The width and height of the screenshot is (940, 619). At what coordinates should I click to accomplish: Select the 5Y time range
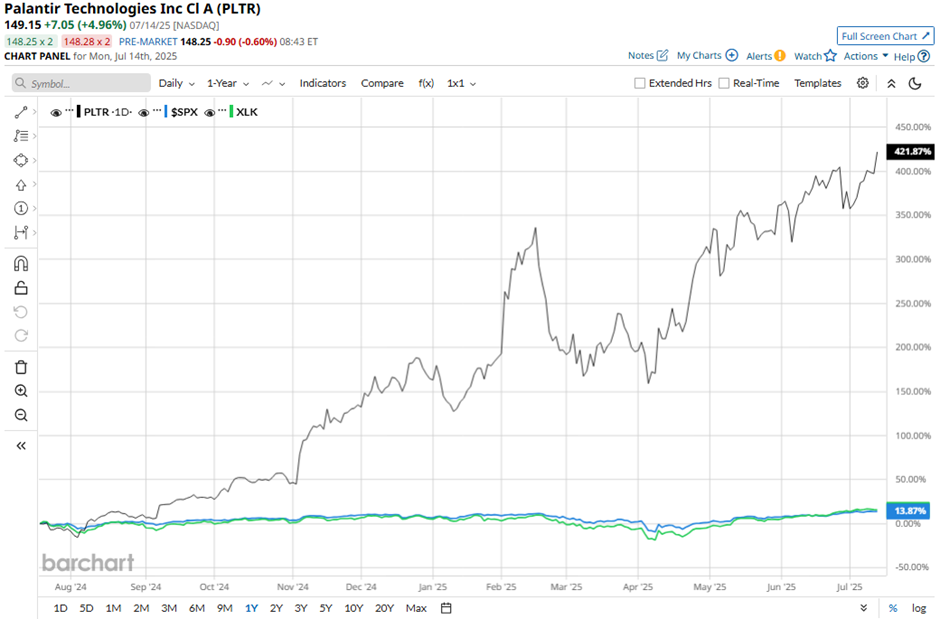326,608
